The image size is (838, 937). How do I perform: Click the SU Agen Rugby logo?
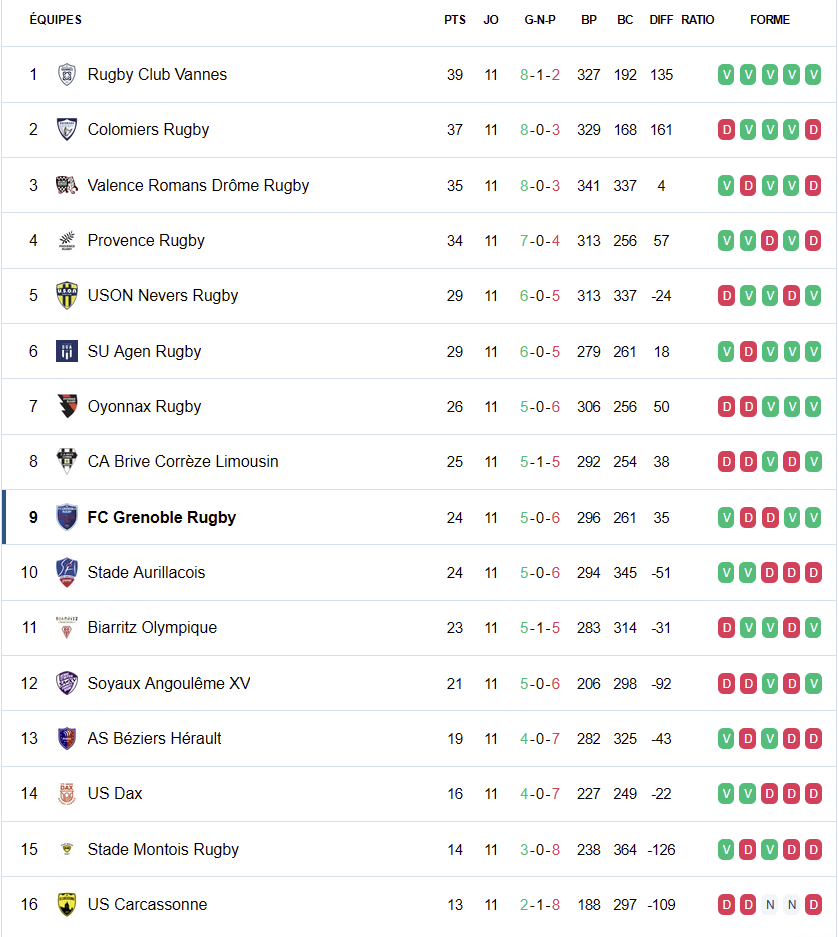click(67, 351)
